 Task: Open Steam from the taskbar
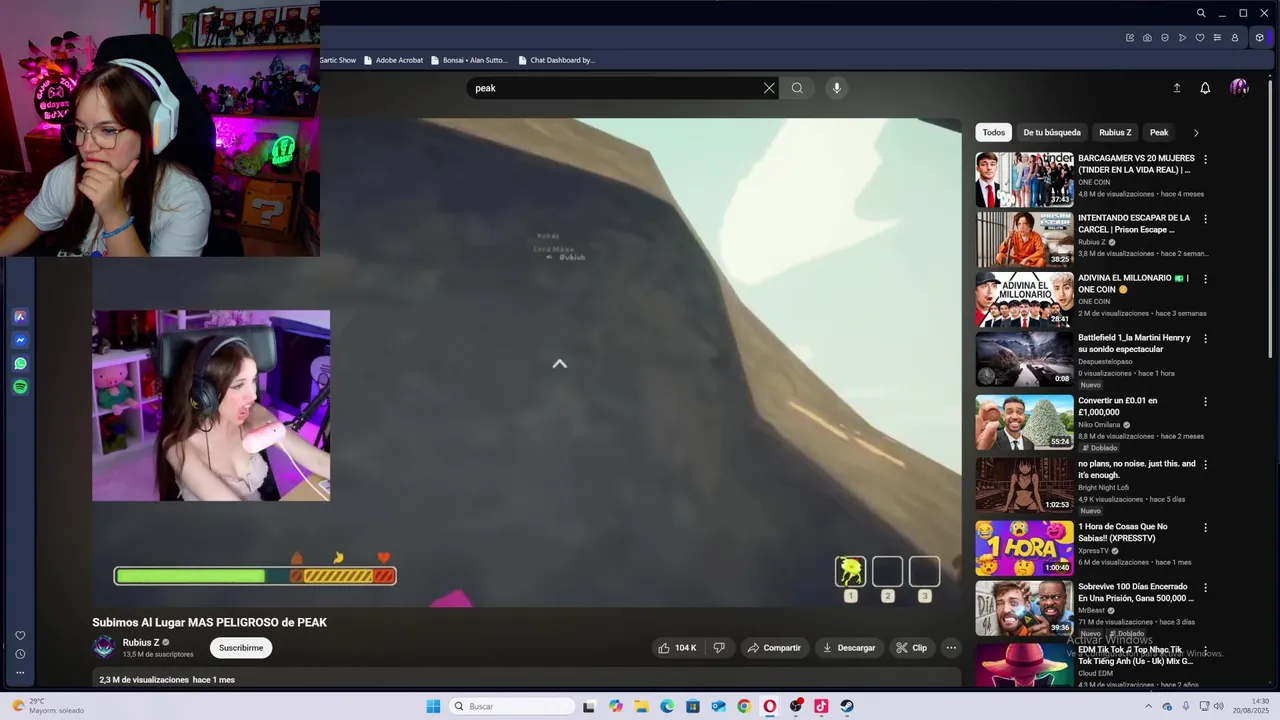click(x=847, y=706)
